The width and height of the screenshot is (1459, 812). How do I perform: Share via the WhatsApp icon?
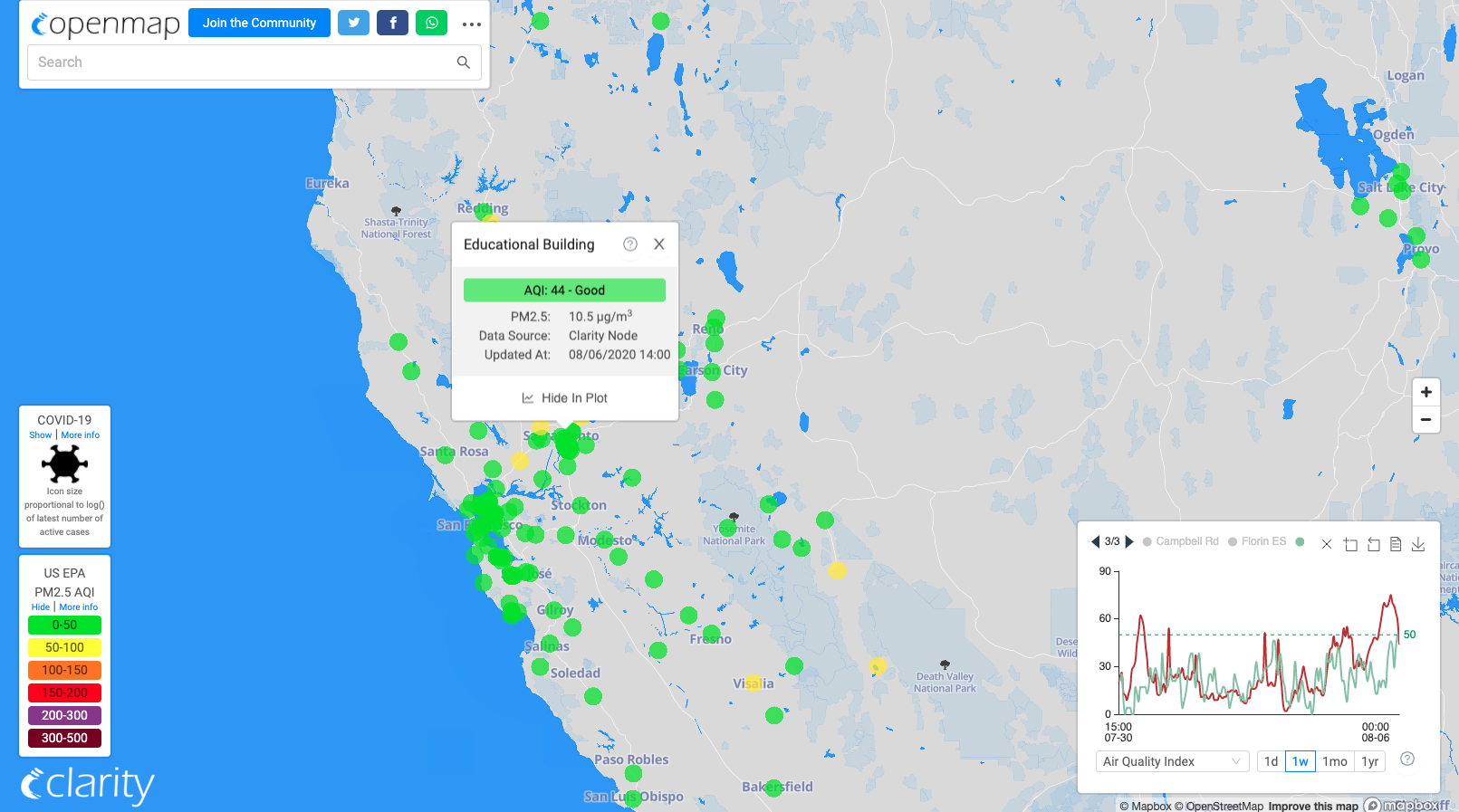(x=431, y=24)
